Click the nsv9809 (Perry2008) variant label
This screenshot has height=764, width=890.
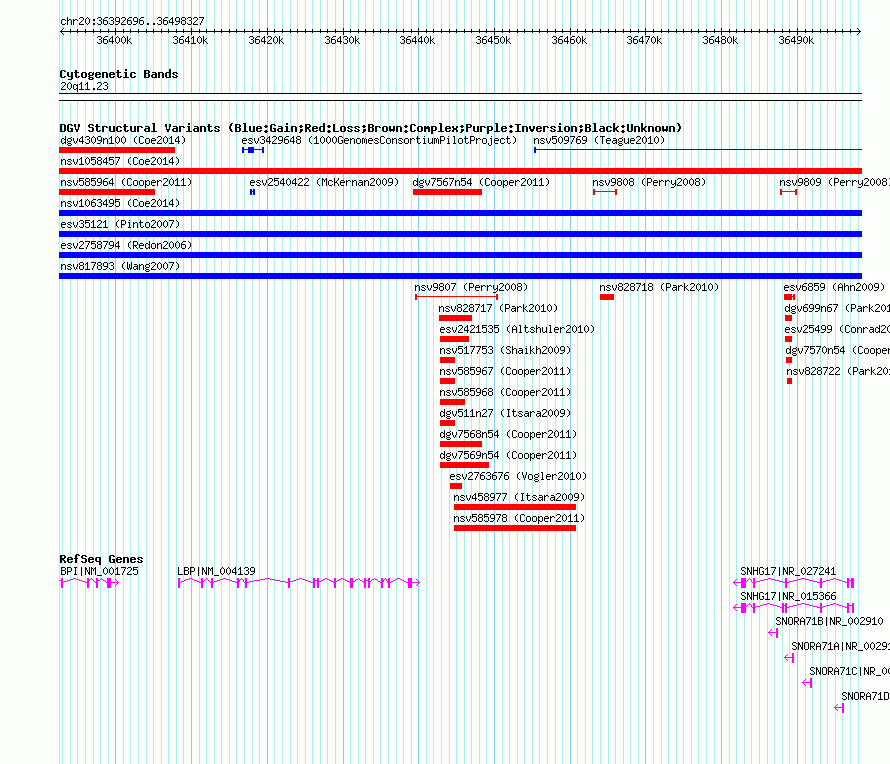(834, 182)
